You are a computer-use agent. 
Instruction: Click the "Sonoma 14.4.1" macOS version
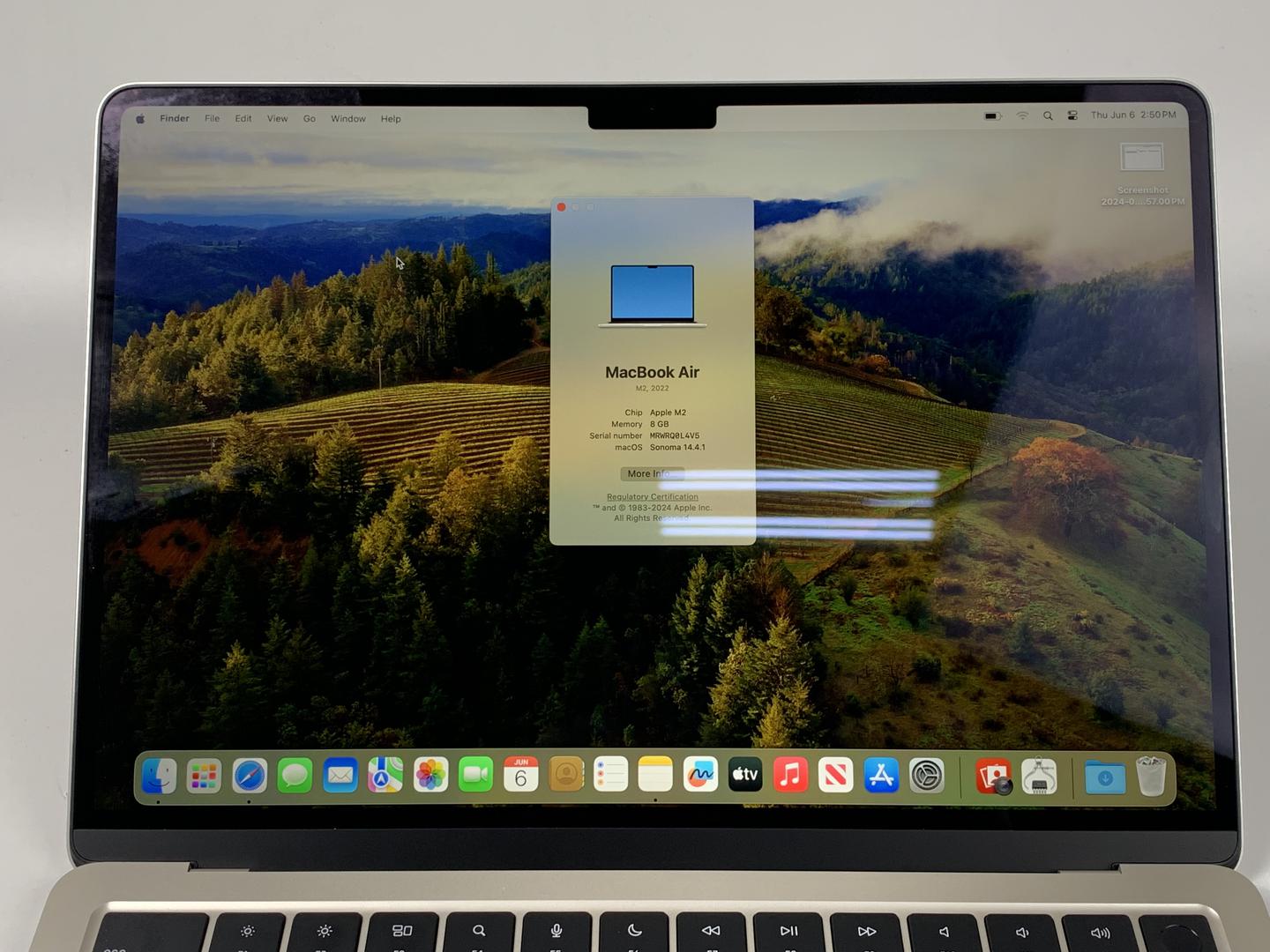click(677, 447)
